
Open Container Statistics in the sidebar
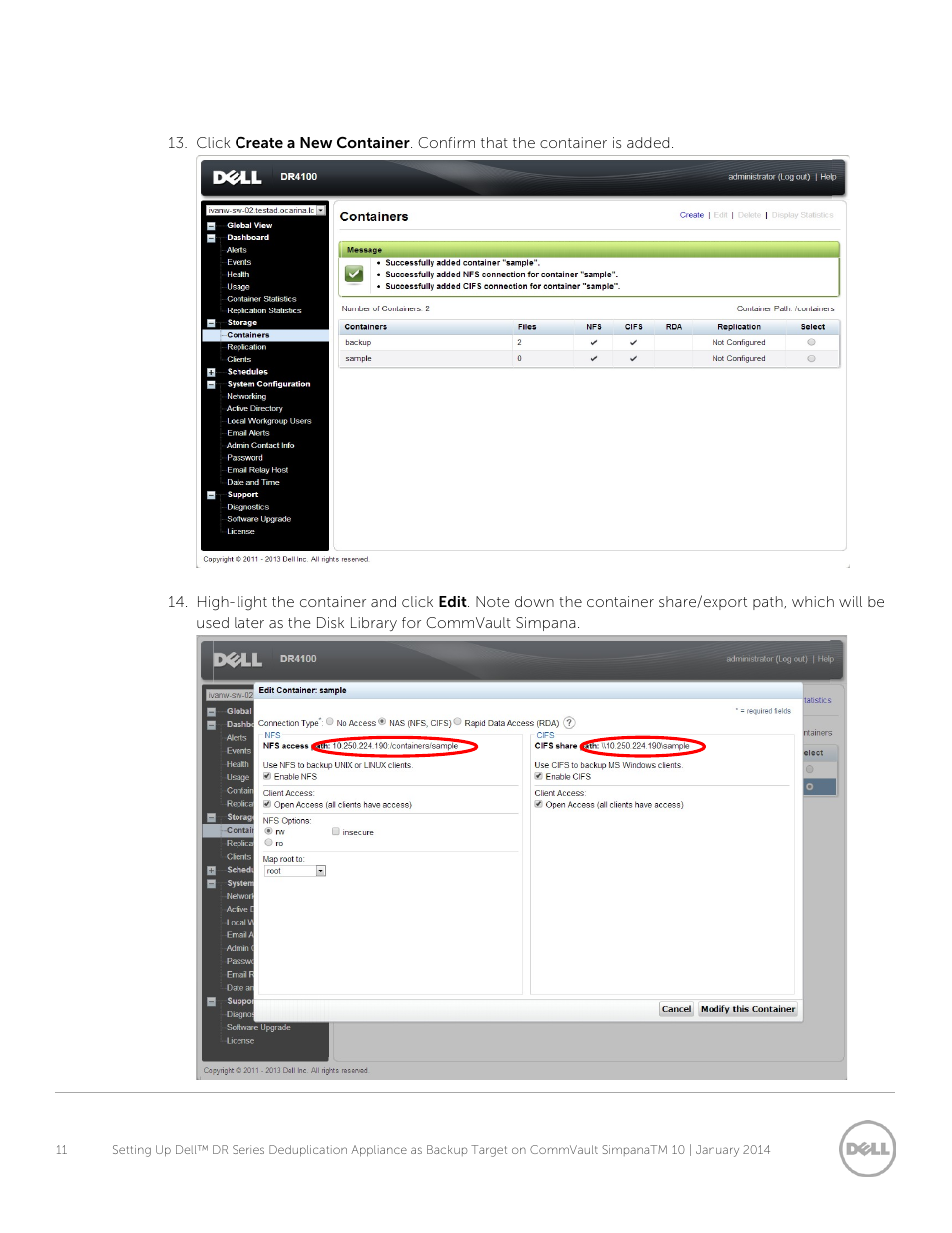[261, 299]
